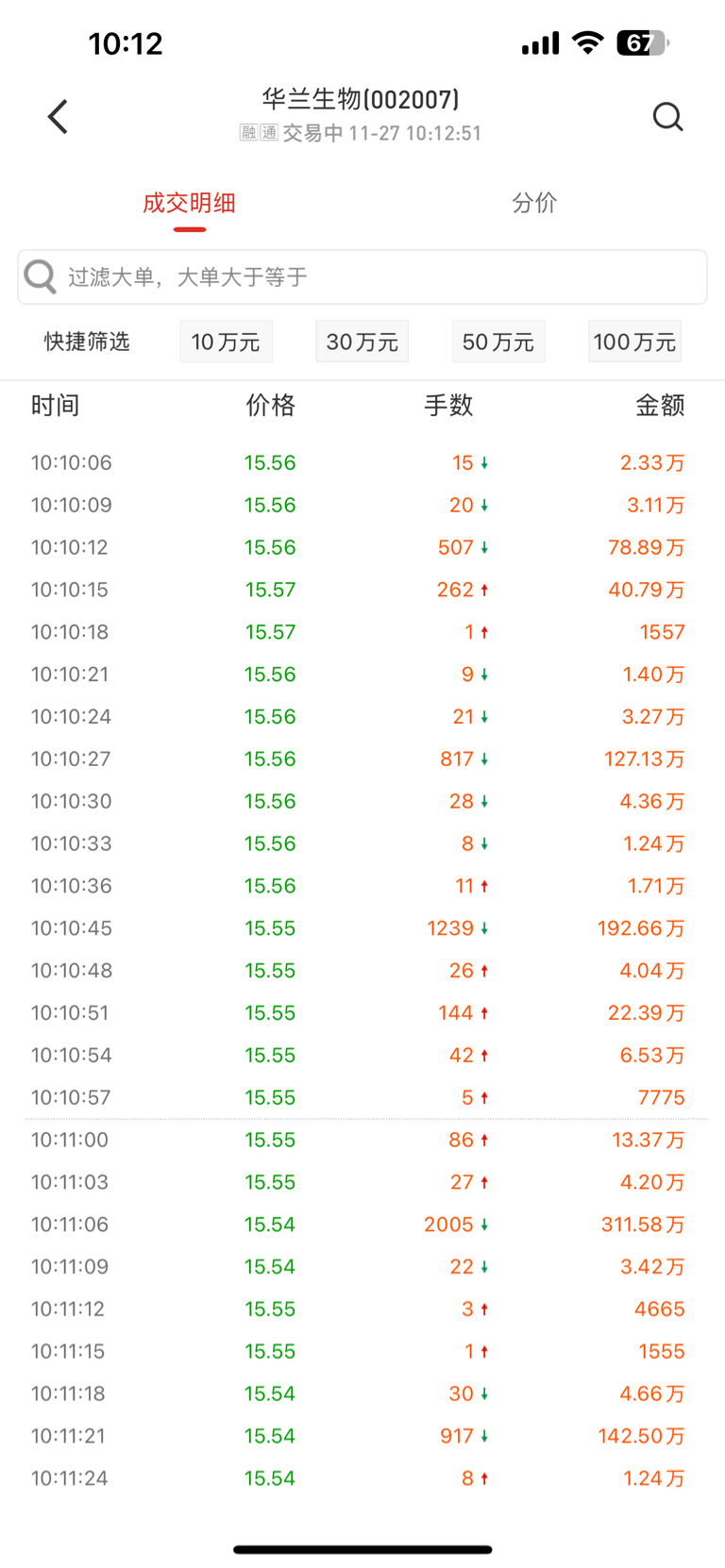Select the 10:10:45 trade row
The width and height of the screenshot is (725, 1568).
362,928
